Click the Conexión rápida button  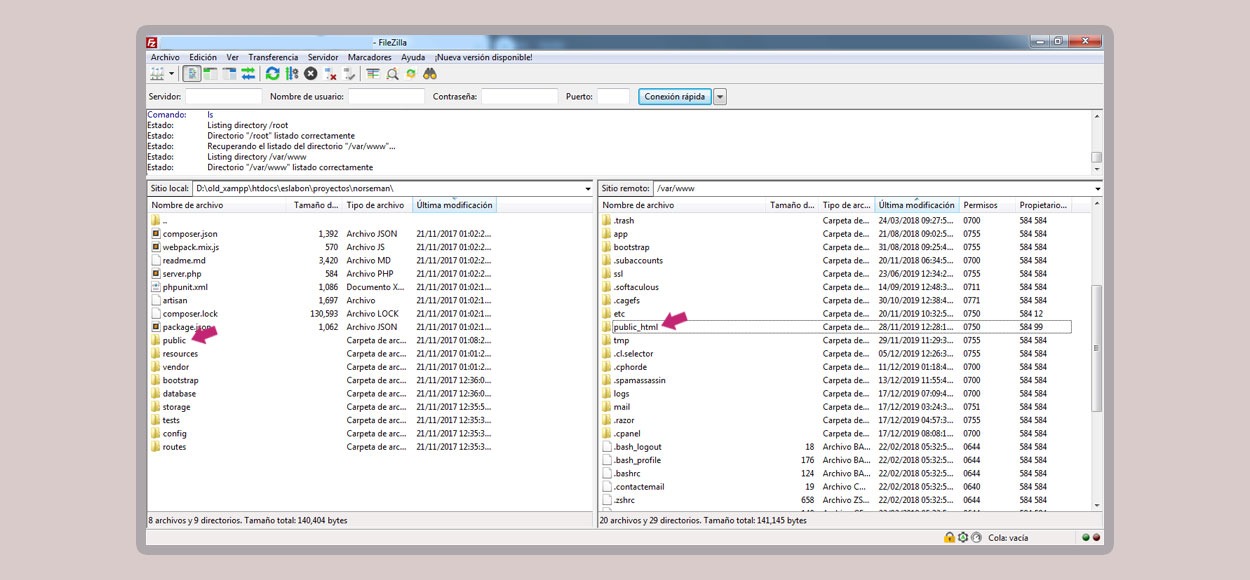(675, 97)
